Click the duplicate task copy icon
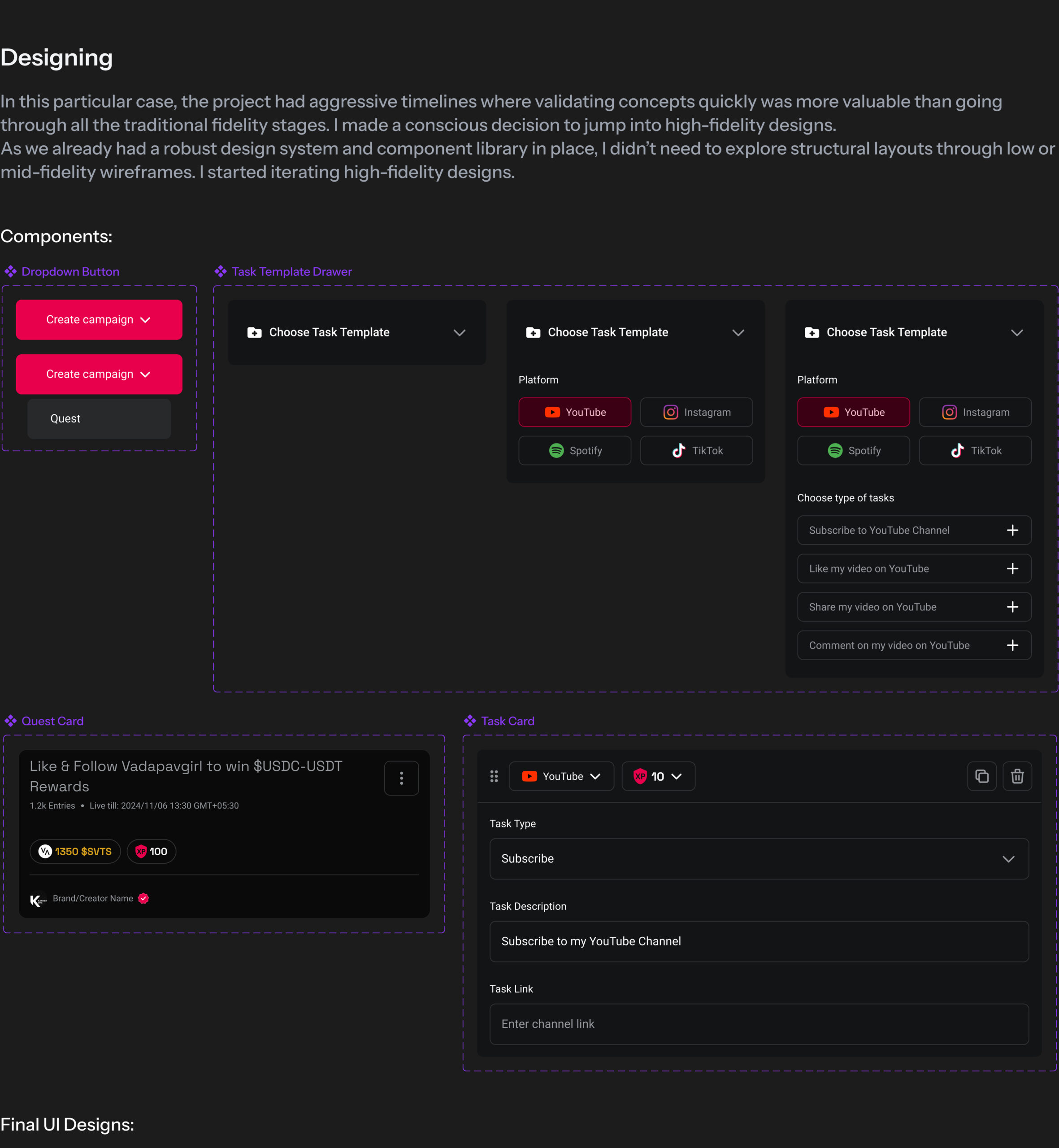This screenshot has width=1059, height=1148. click(981, 776)
